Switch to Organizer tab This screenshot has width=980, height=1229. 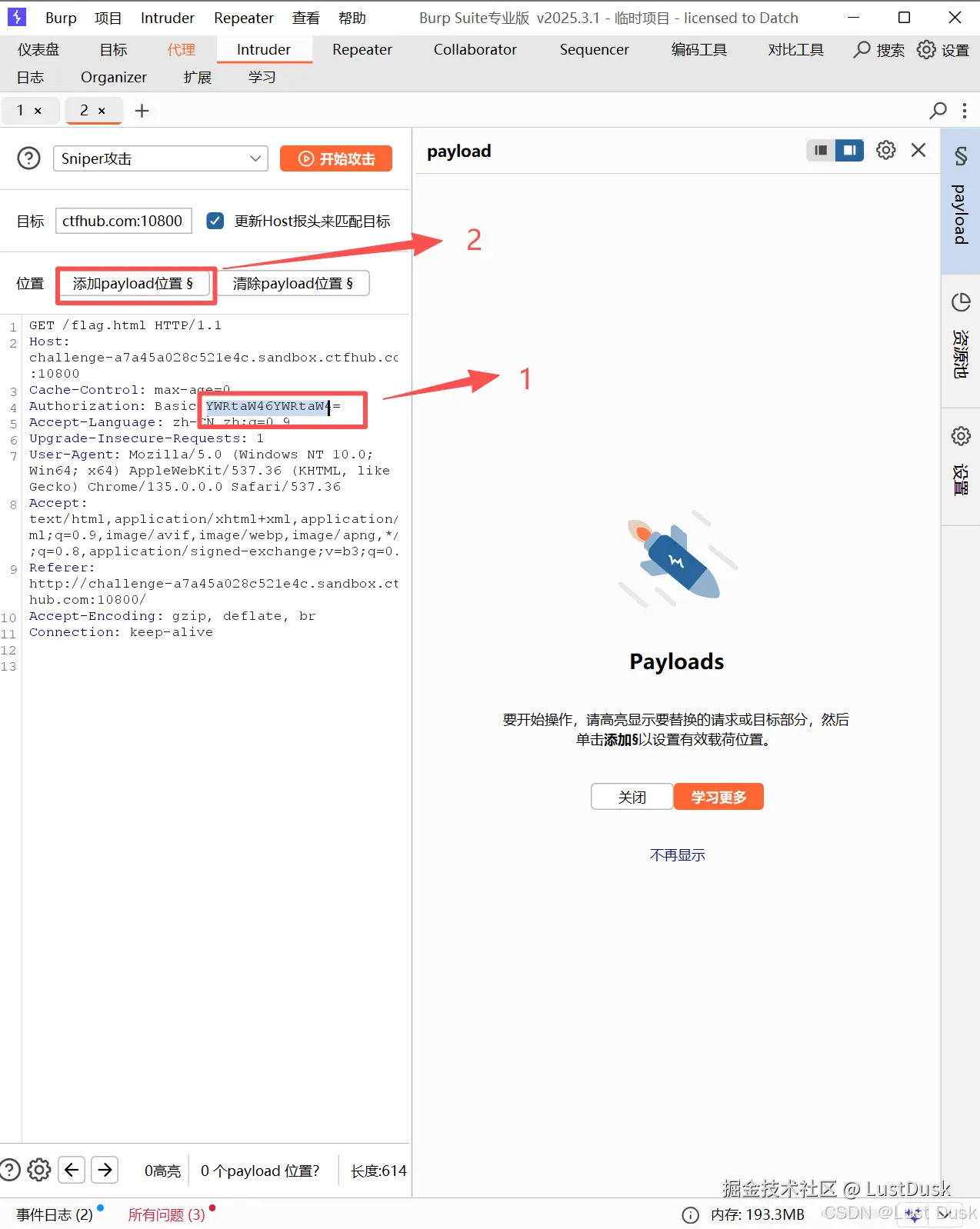(x=113, y=78)
